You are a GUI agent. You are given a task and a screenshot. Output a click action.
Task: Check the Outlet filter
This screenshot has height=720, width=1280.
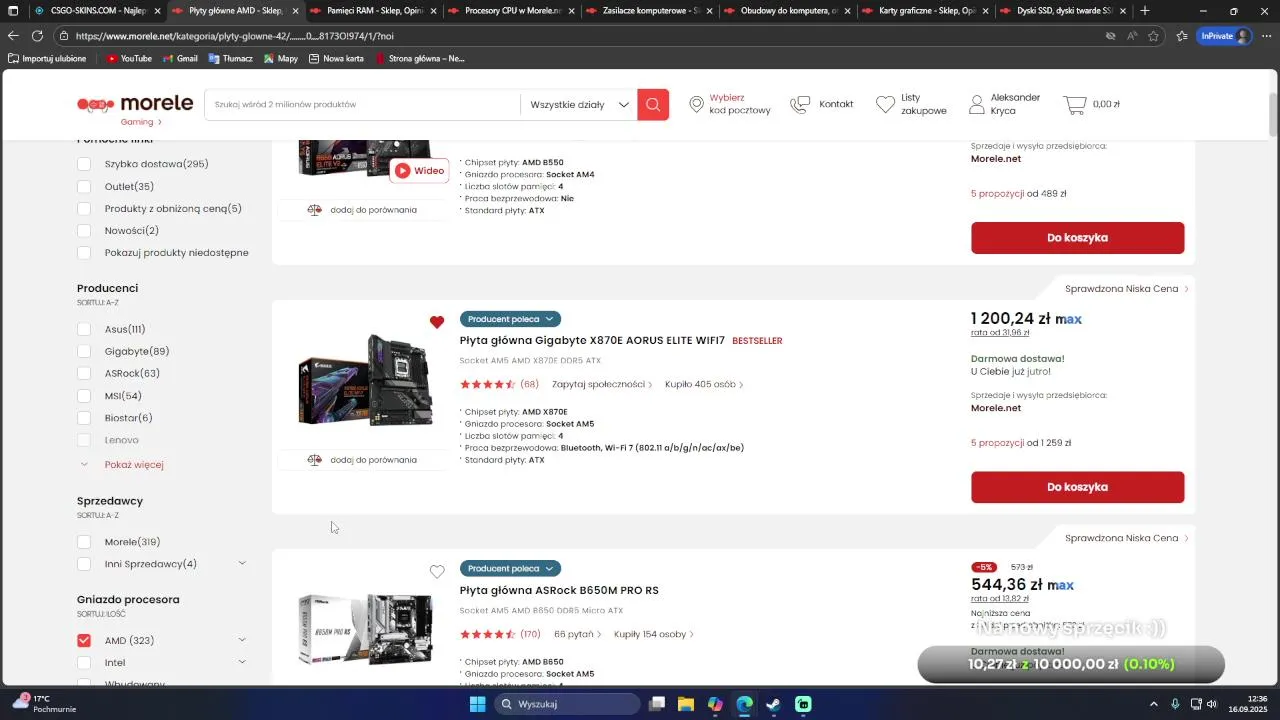[84, 187]
